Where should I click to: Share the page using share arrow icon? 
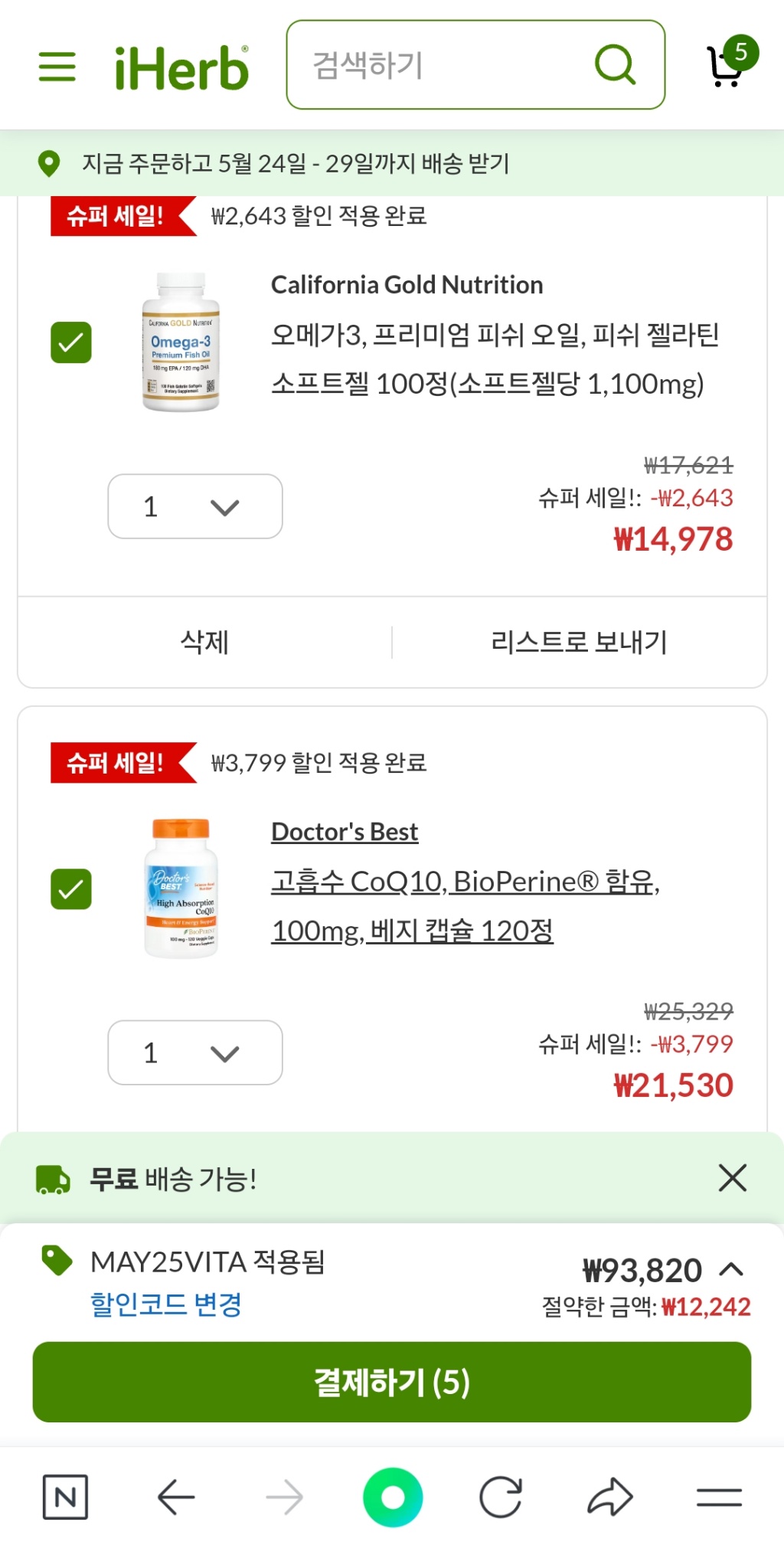(610, 1497)
